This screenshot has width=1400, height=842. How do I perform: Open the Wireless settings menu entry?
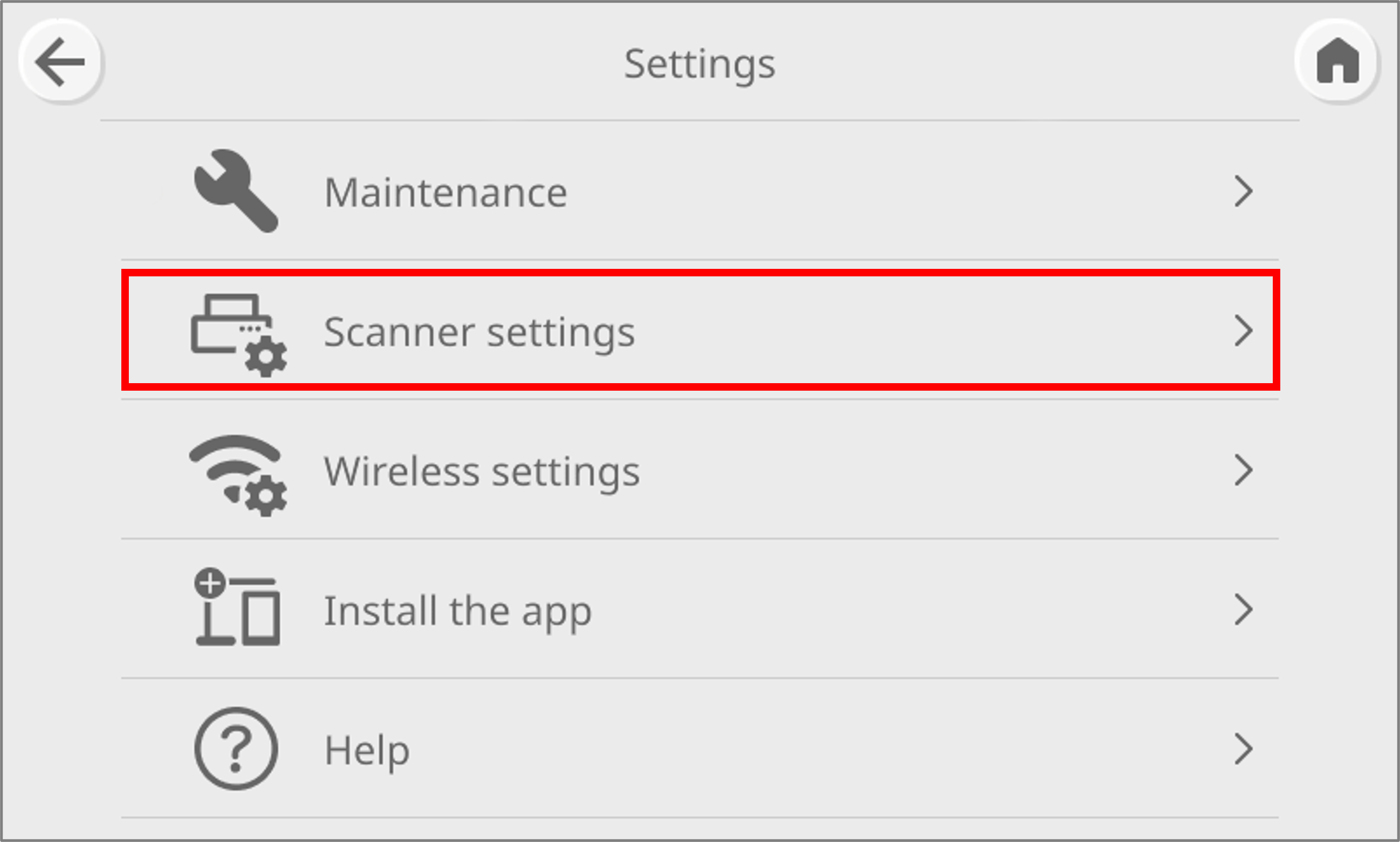[x=481, y=472]
